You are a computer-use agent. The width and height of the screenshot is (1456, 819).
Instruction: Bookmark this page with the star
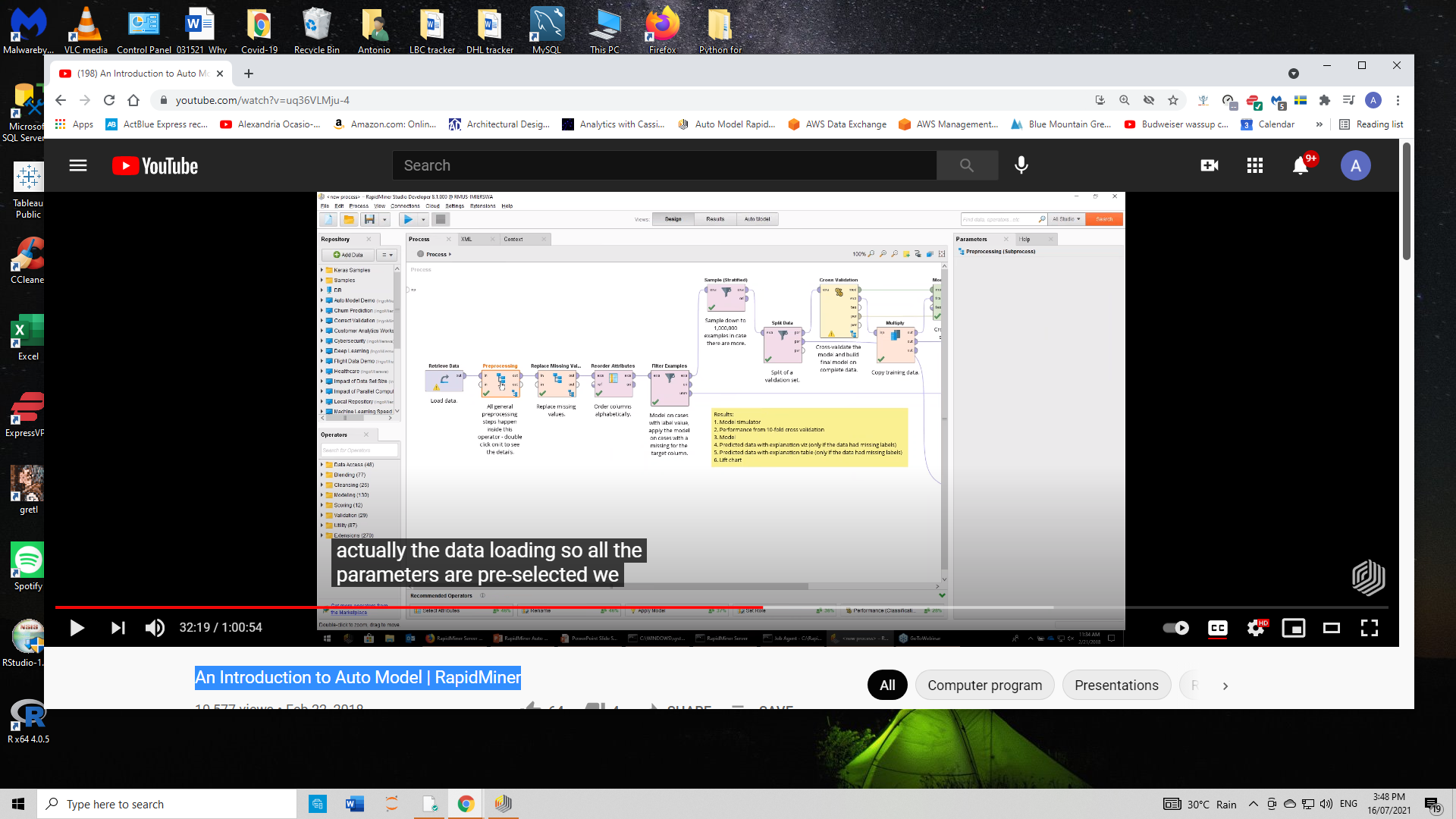[1173, 100]
